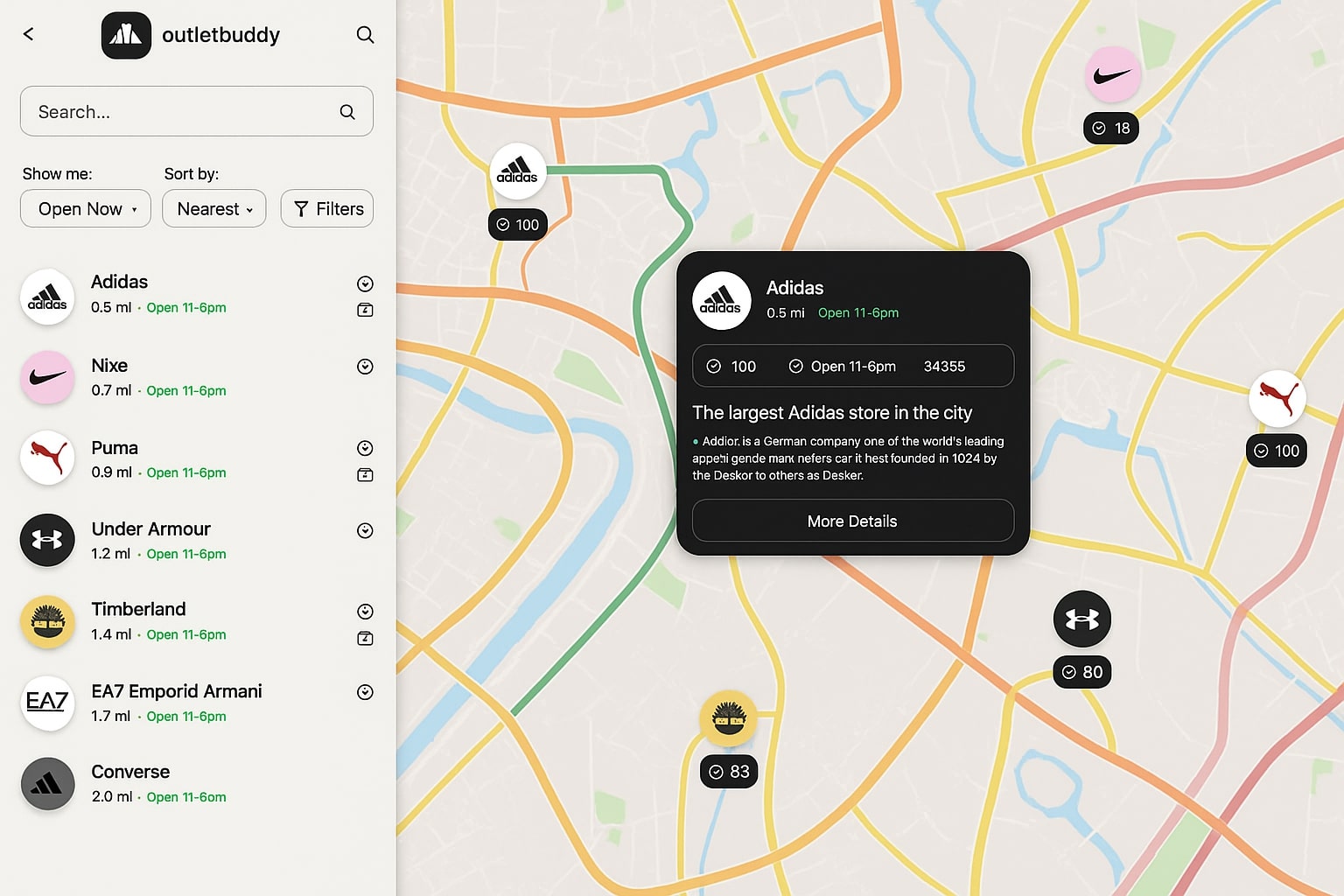This screenshot has height=896, width=1344.
Task: Click the 83 score badge under Timberland pin
Action: 729,772
